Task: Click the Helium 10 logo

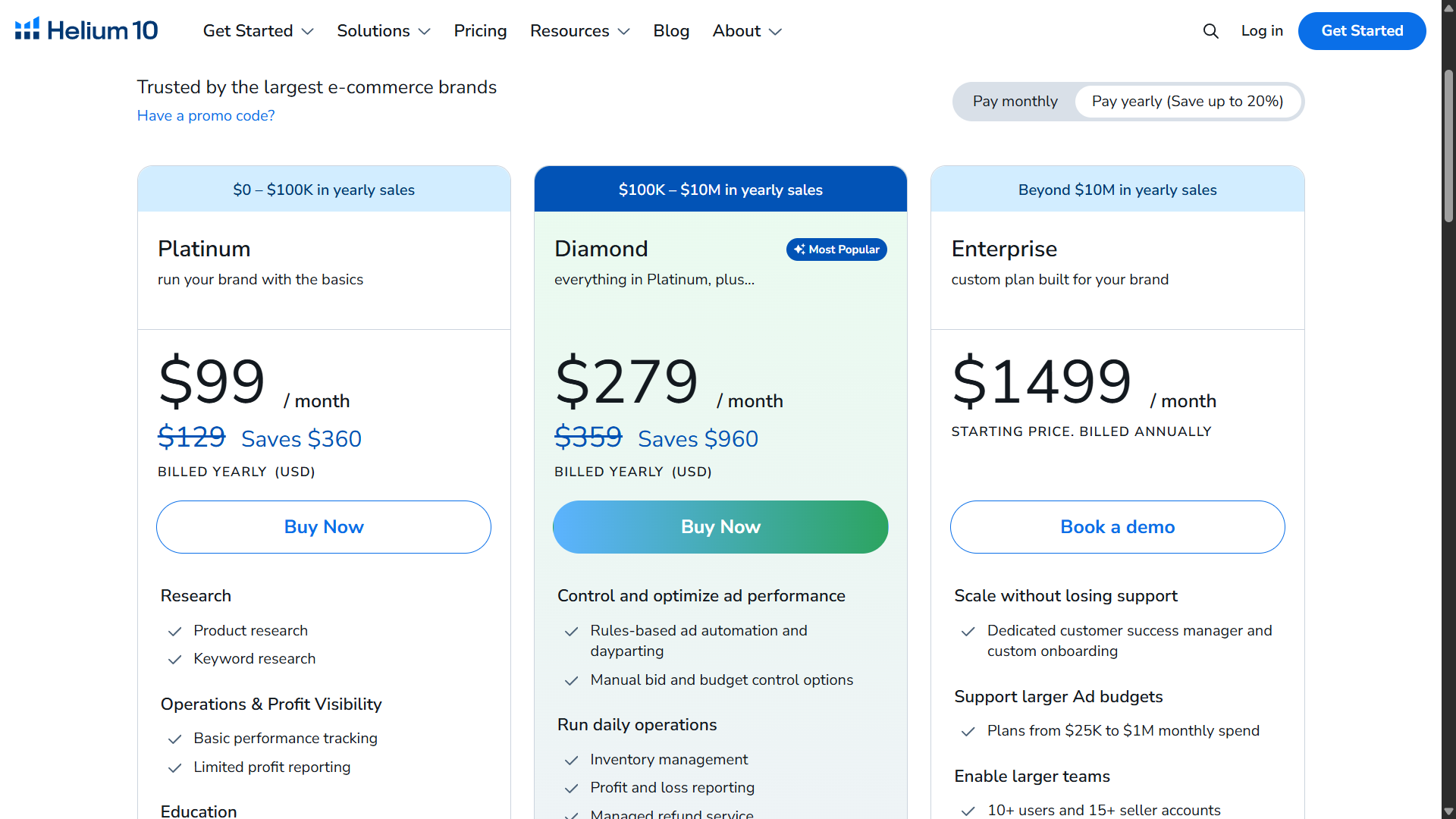Action: (86, 29)
